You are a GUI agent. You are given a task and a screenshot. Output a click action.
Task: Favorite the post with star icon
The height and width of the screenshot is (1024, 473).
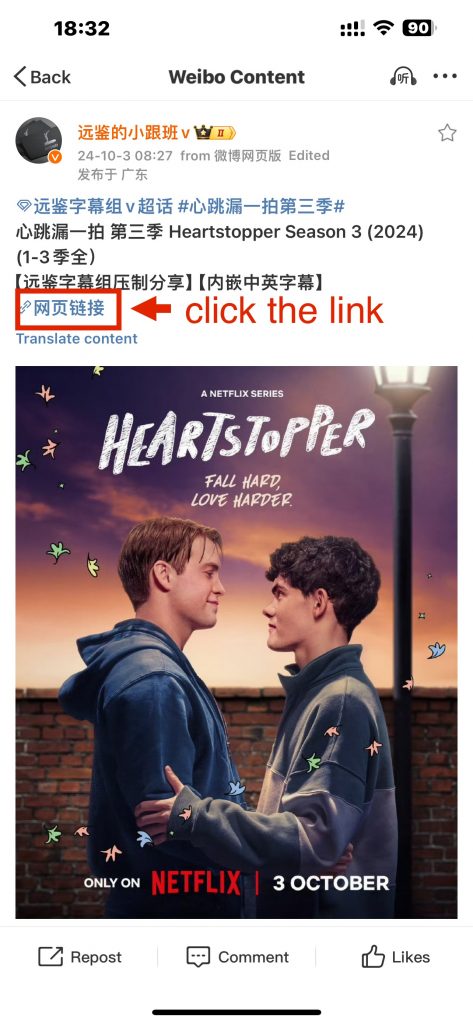[448, 133]
